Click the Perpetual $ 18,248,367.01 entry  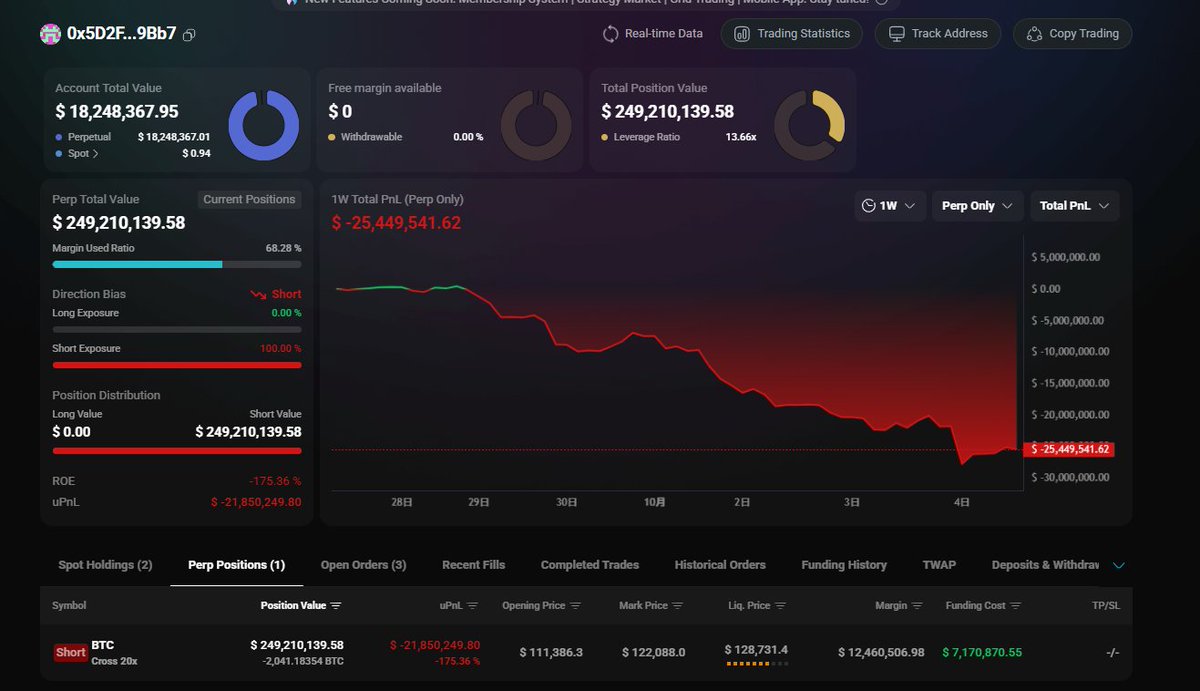coord(133,137)
